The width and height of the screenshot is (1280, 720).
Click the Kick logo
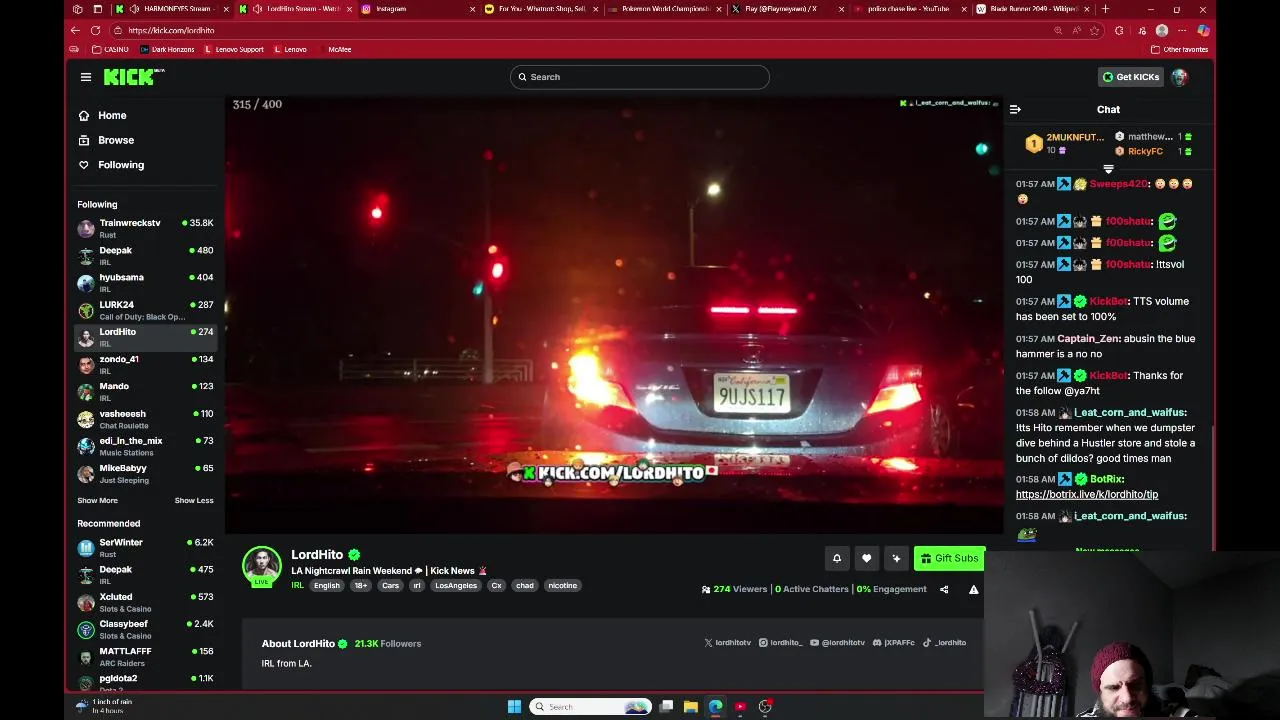coord(134,77)
